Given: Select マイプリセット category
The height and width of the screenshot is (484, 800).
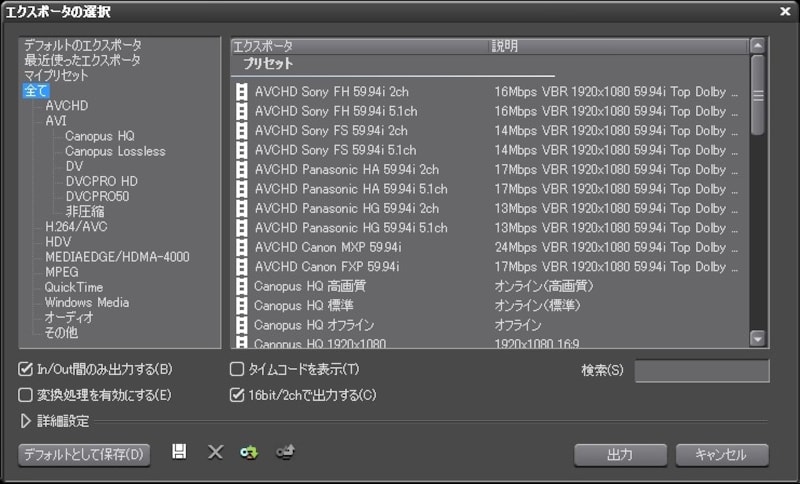Looking at the screenshot, I should [56, 75].
